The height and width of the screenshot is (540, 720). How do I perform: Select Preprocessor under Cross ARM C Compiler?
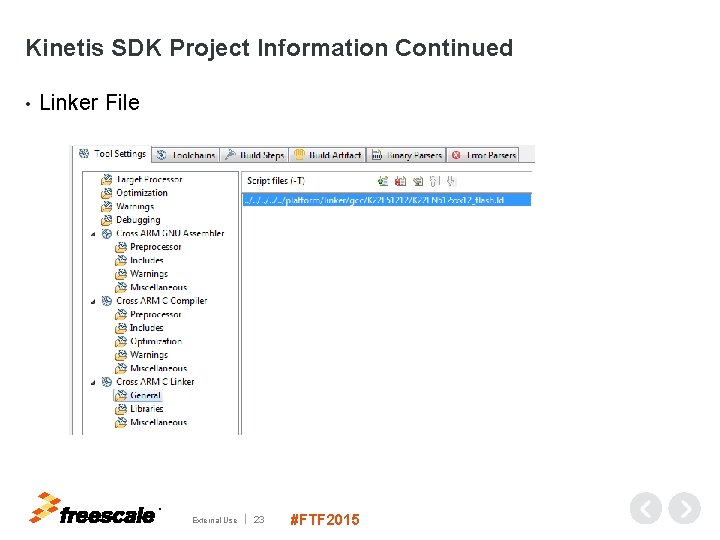point(148,315)
